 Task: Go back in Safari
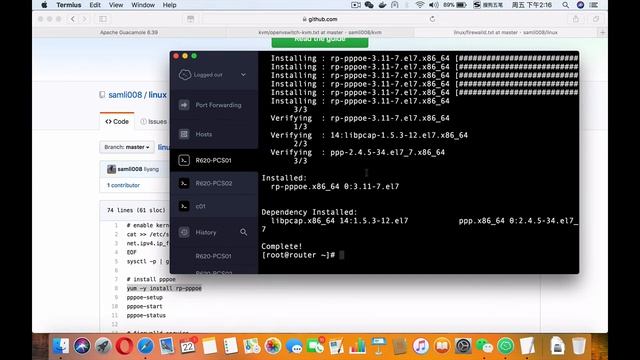[73, 19]
